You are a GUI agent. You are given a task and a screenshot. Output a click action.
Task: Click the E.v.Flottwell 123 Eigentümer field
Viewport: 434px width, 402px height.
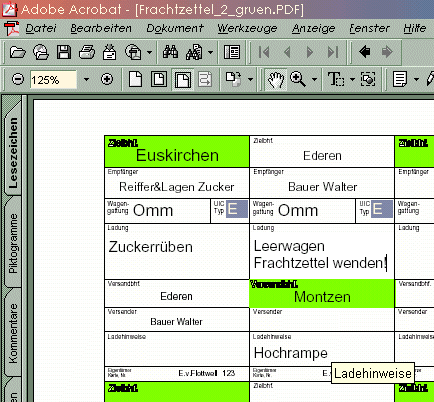point(177,374)
